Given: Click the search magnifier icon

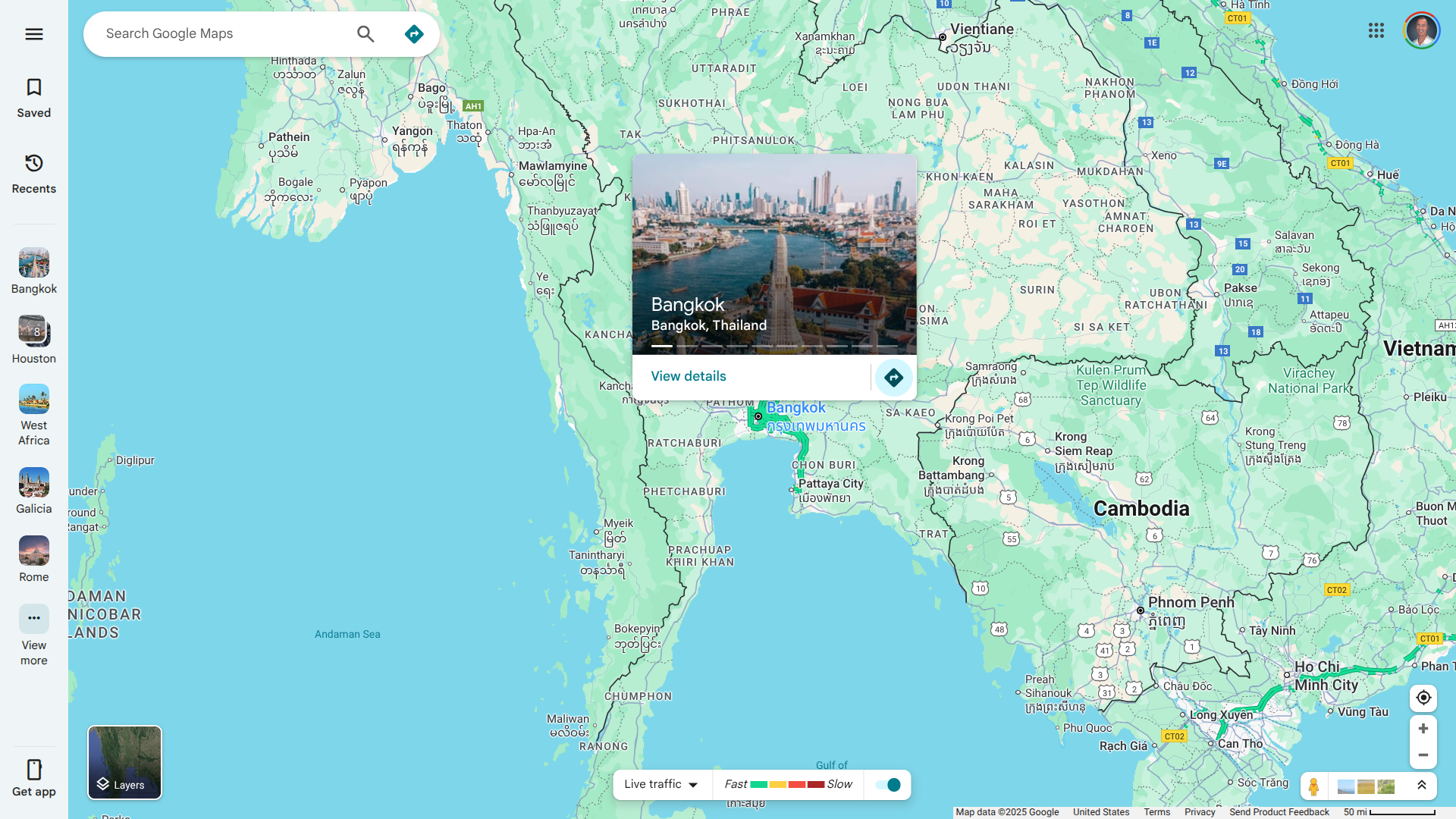Looking at the screenshot, I should tap(366, 34).
